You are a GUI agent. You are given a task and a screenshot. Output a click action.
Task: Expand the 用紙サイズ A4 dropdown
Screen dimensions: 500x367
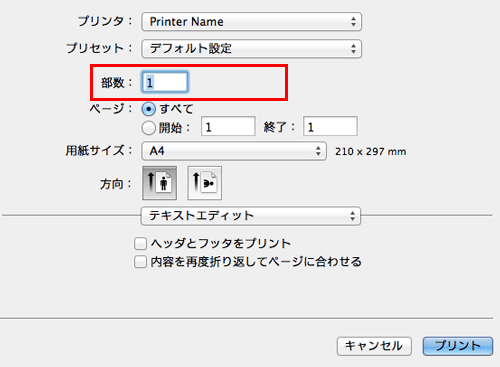tap(234, 151)
